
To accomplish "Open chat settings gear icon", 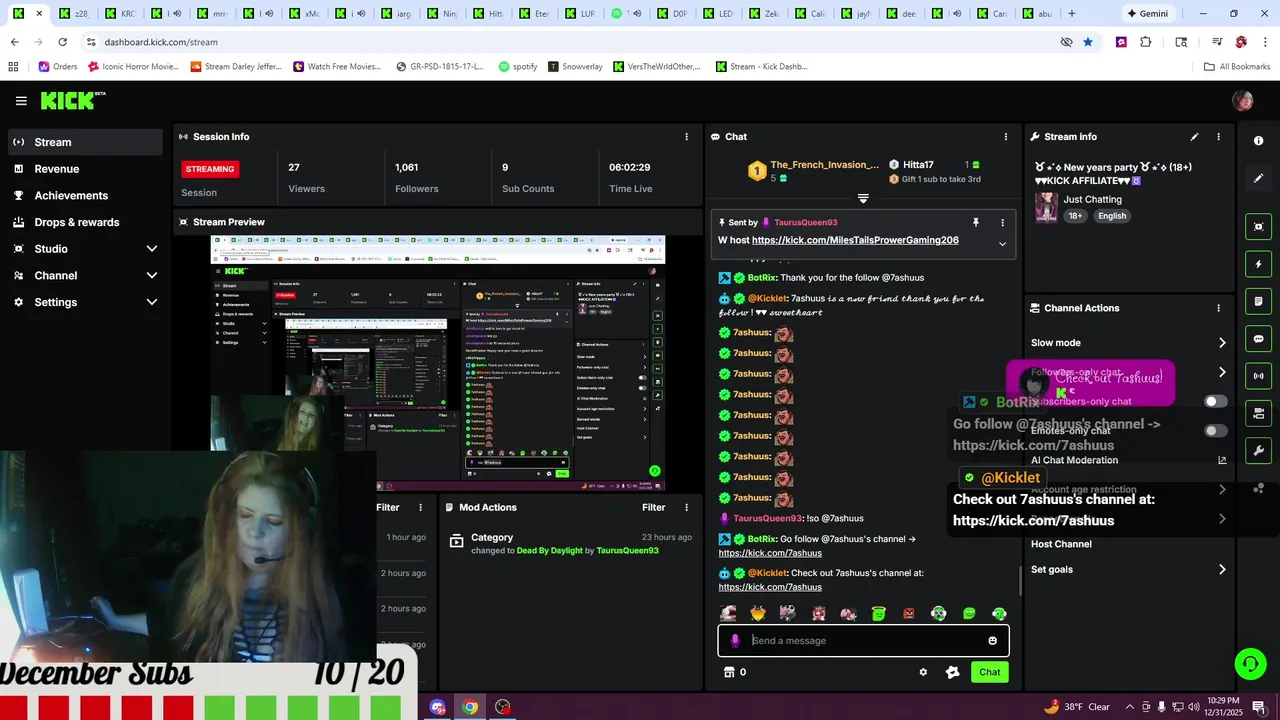I will click(923, 672).
